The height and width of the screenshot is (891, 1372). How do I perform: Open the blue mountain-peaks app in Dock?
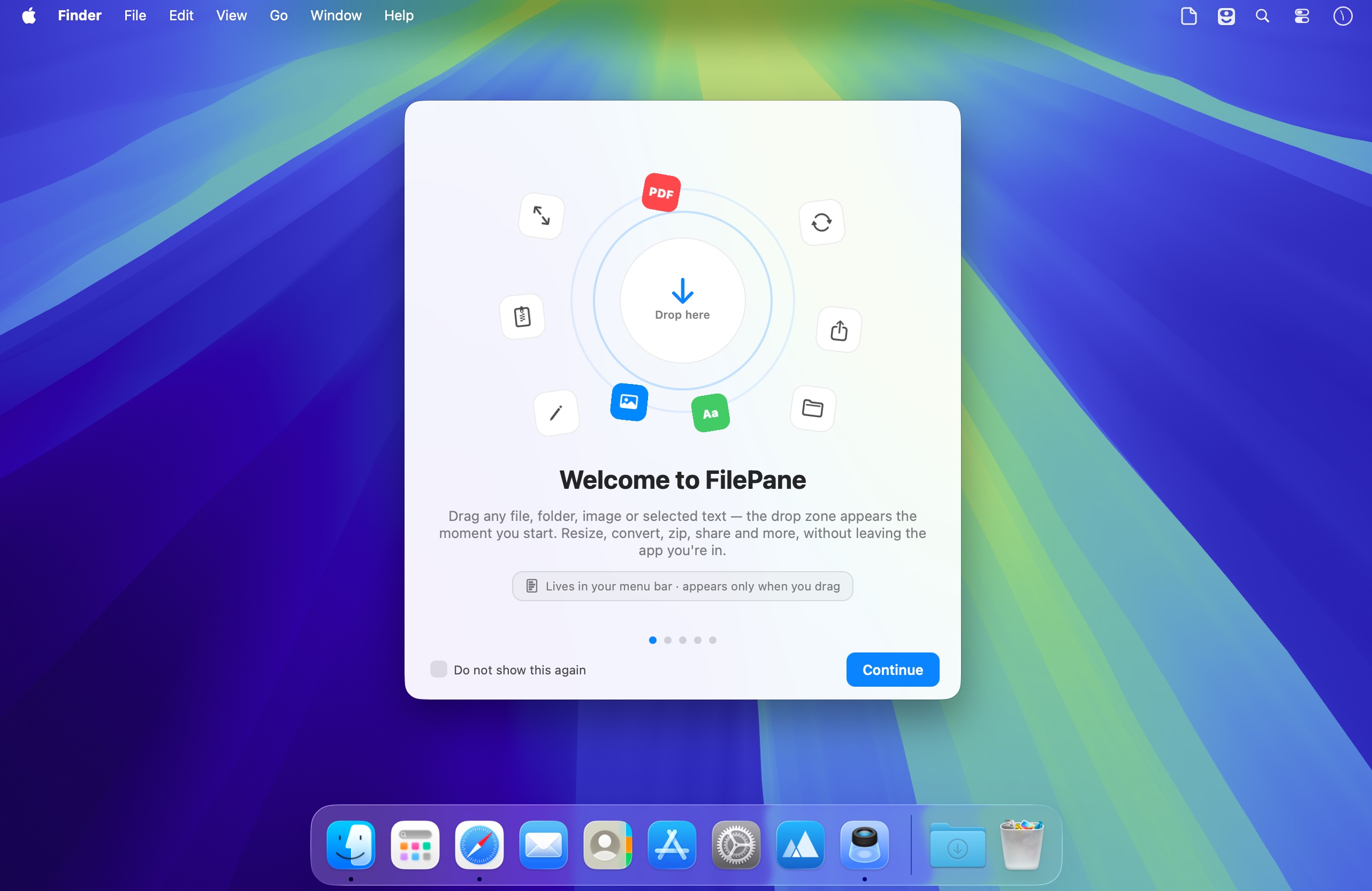coord(800,844)
